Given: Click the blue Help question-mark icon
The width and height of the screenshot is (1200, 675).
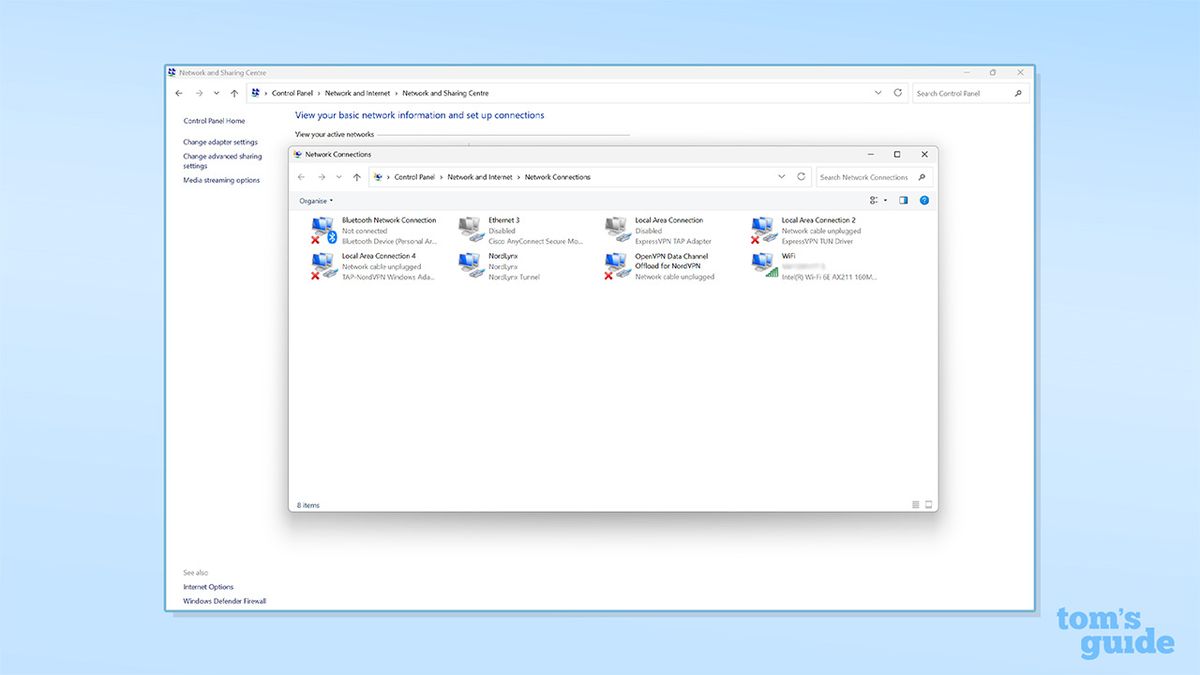Looking at the screenshot, I should pyautogui.click(x=923, y=200).
